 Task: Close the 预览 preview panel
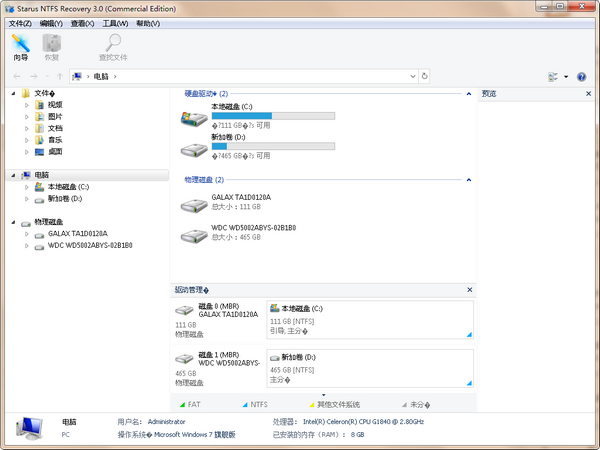click(592, 94)
